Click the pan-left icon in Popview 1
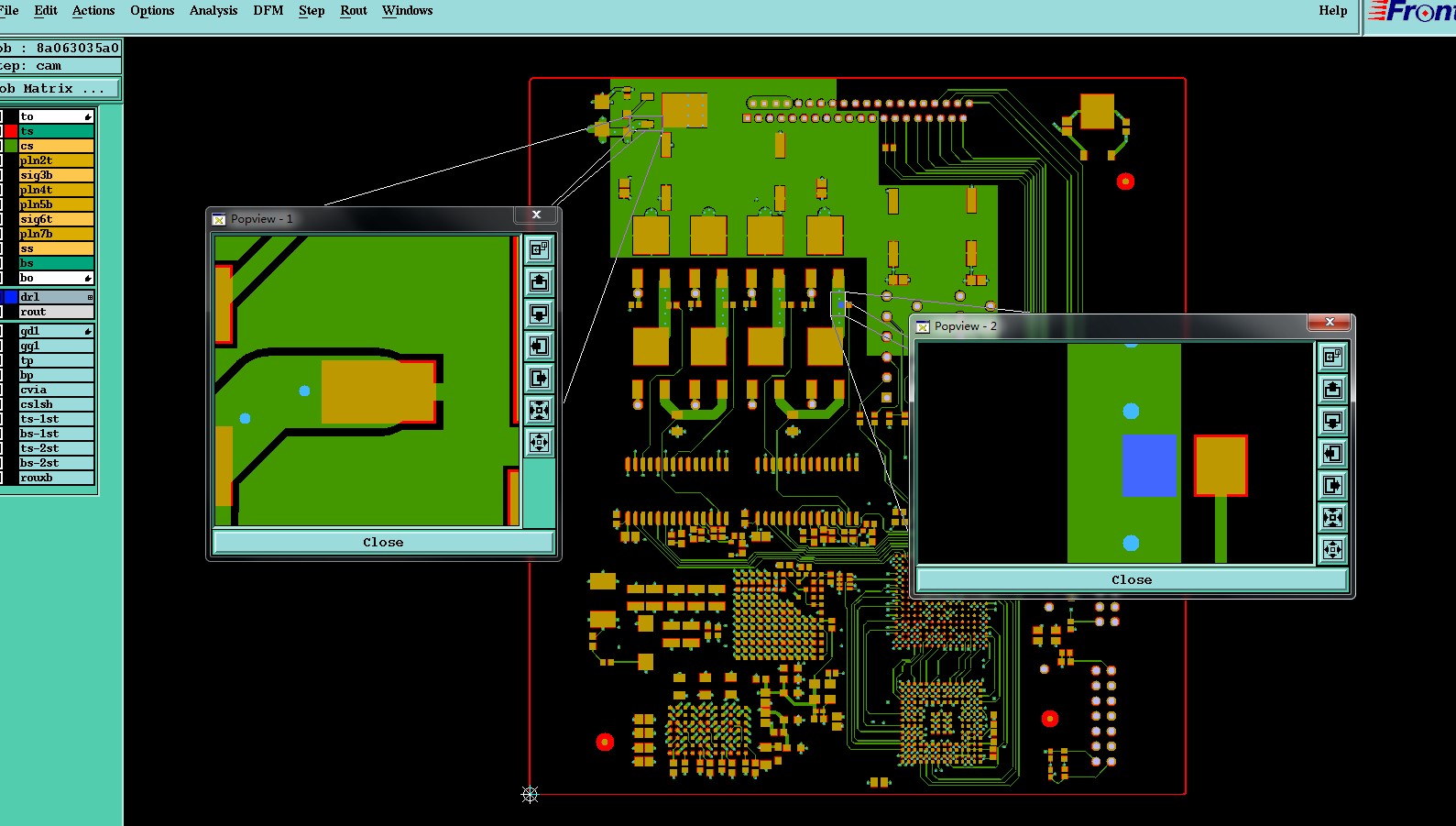This screenshot has height=826, width=1456. tap(539, 346)
